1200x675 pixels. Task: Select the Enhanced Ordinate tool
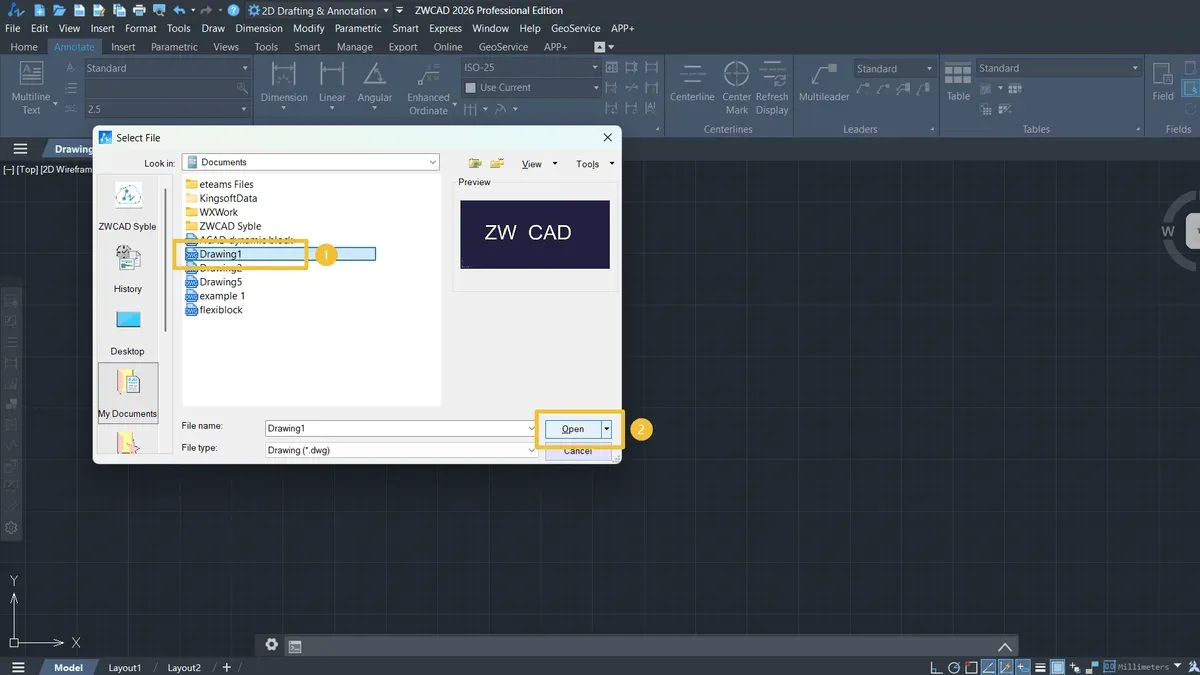428,89
